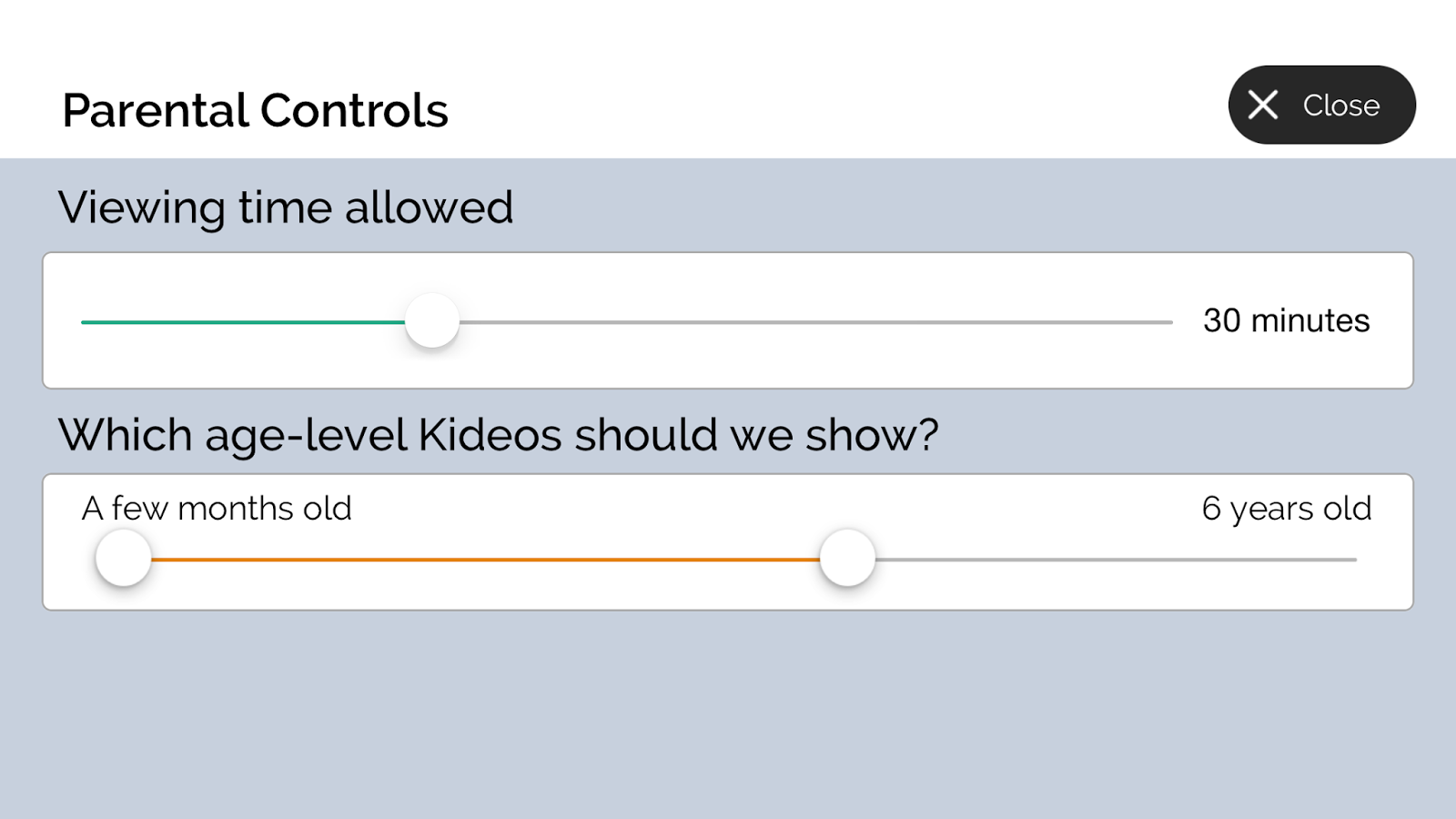The height and width of the screenshot is (819, 1456).
Task: Tap the A few months old label
Action: [217, 508]
